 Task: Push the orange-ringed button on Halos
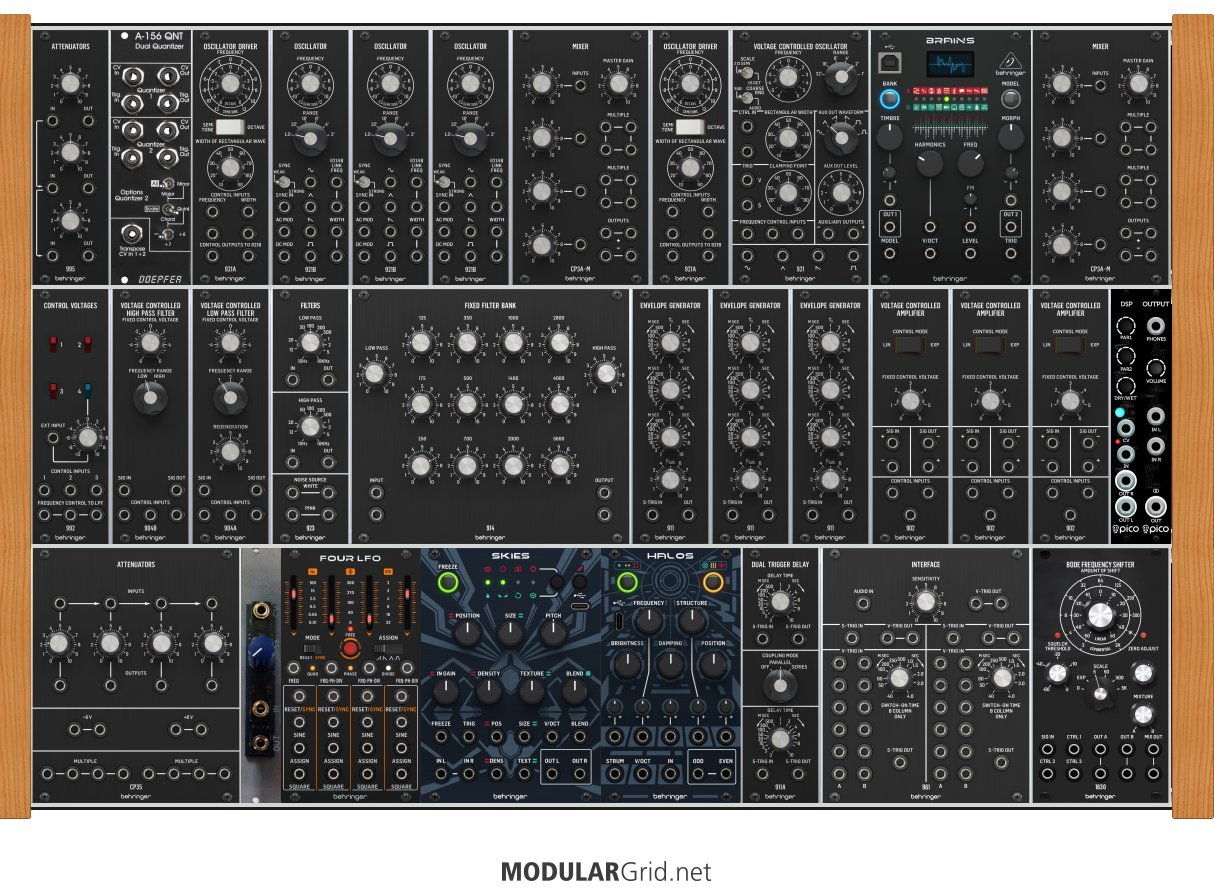(x=713, y=582)
